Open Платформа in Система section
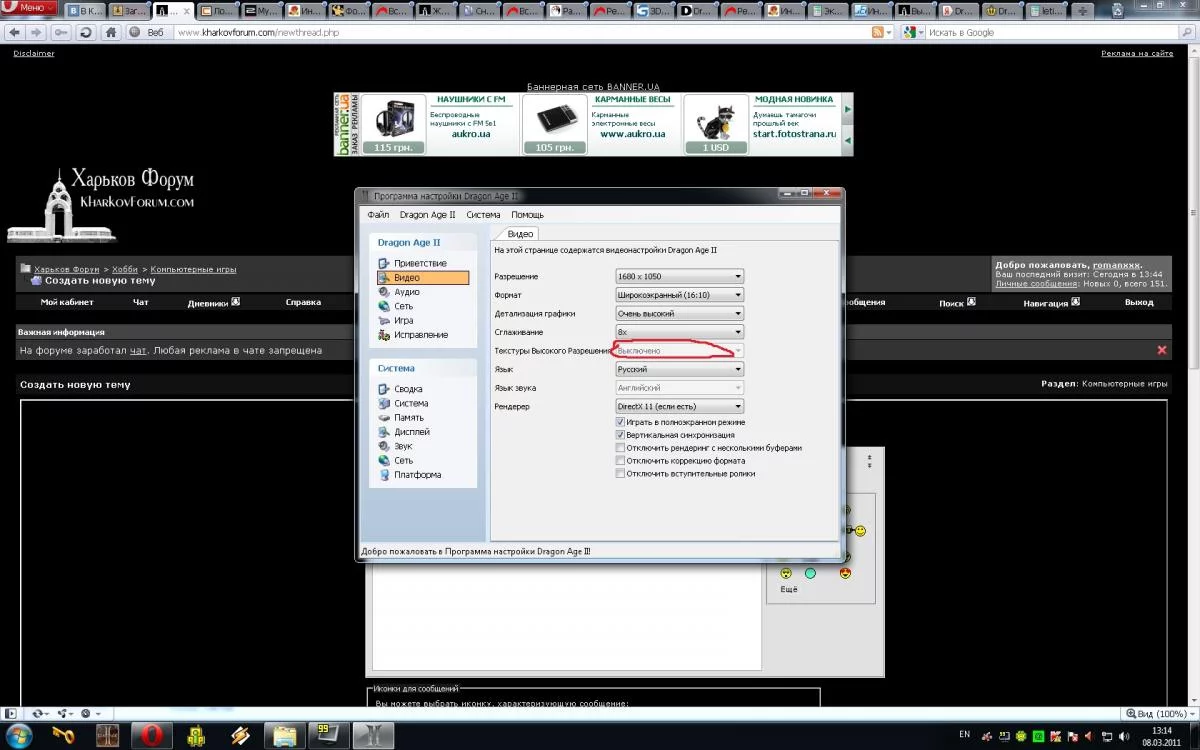 (x=417, y=475)
